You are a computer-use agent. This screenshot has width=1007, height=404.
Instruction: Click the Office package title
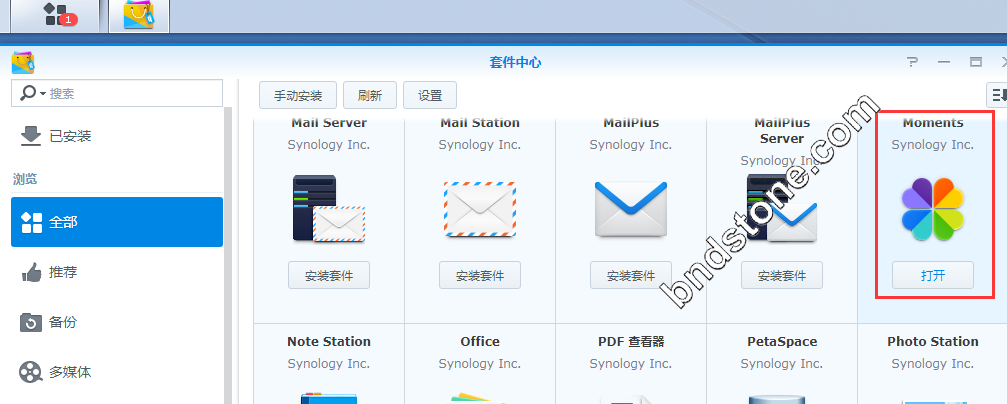coord(480,342)
